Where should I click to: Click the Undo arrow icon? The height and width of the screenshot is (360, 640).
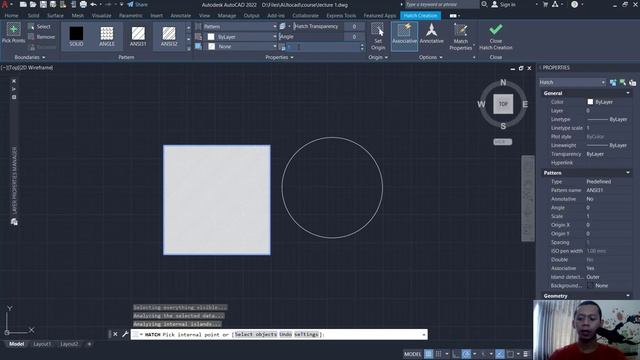coord(93,4)
